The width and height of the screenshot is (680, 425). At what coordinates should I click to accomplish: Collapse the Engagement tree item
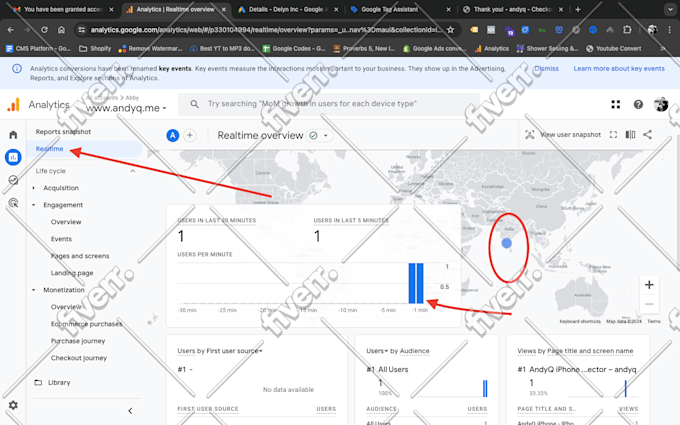[34, 205]
